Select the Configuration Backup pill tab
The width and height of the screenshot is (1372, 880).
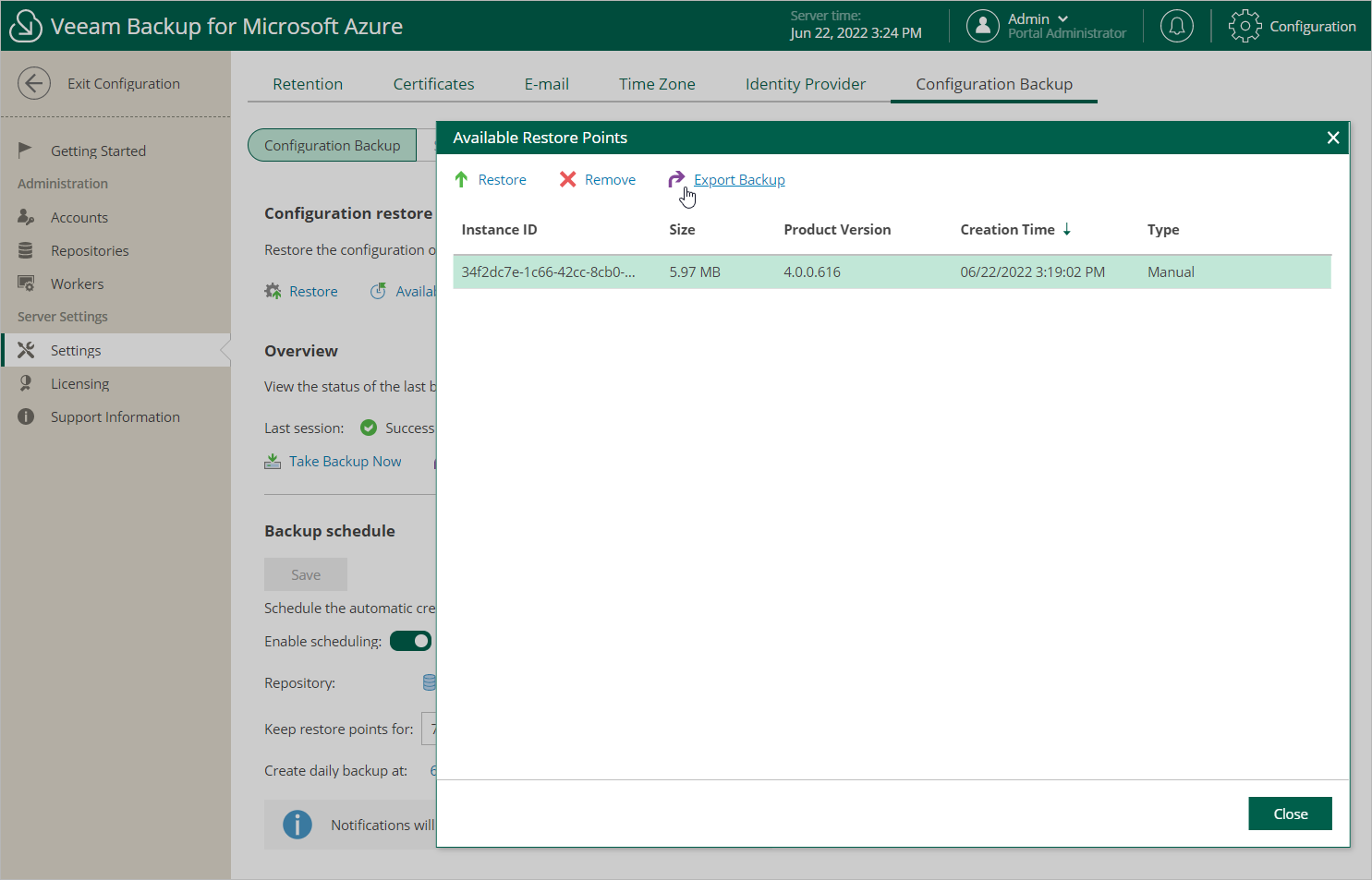point(333,145)
